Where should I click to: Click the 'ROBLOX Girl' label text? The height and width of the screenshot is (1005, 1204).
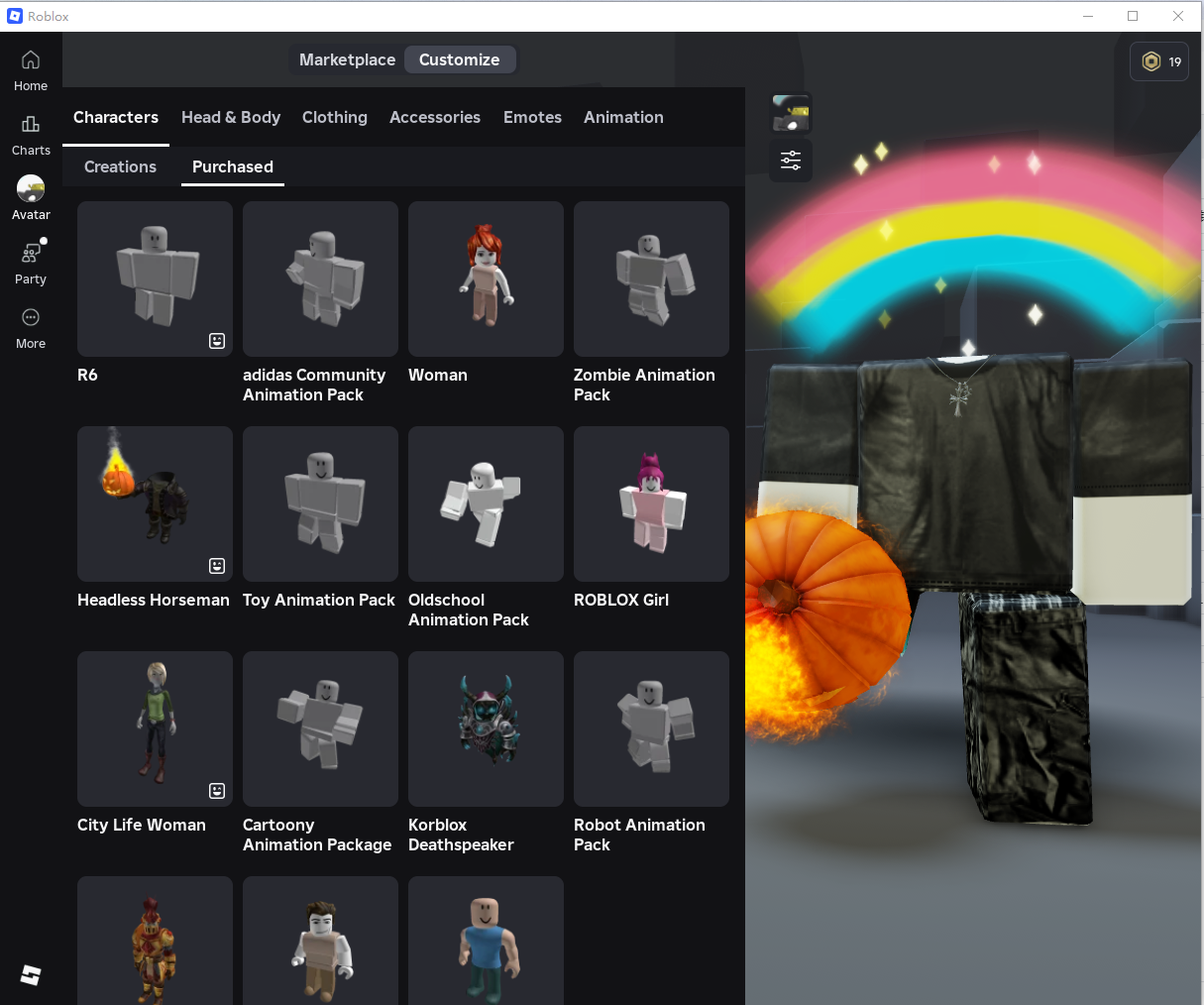(x=621, y=600)
